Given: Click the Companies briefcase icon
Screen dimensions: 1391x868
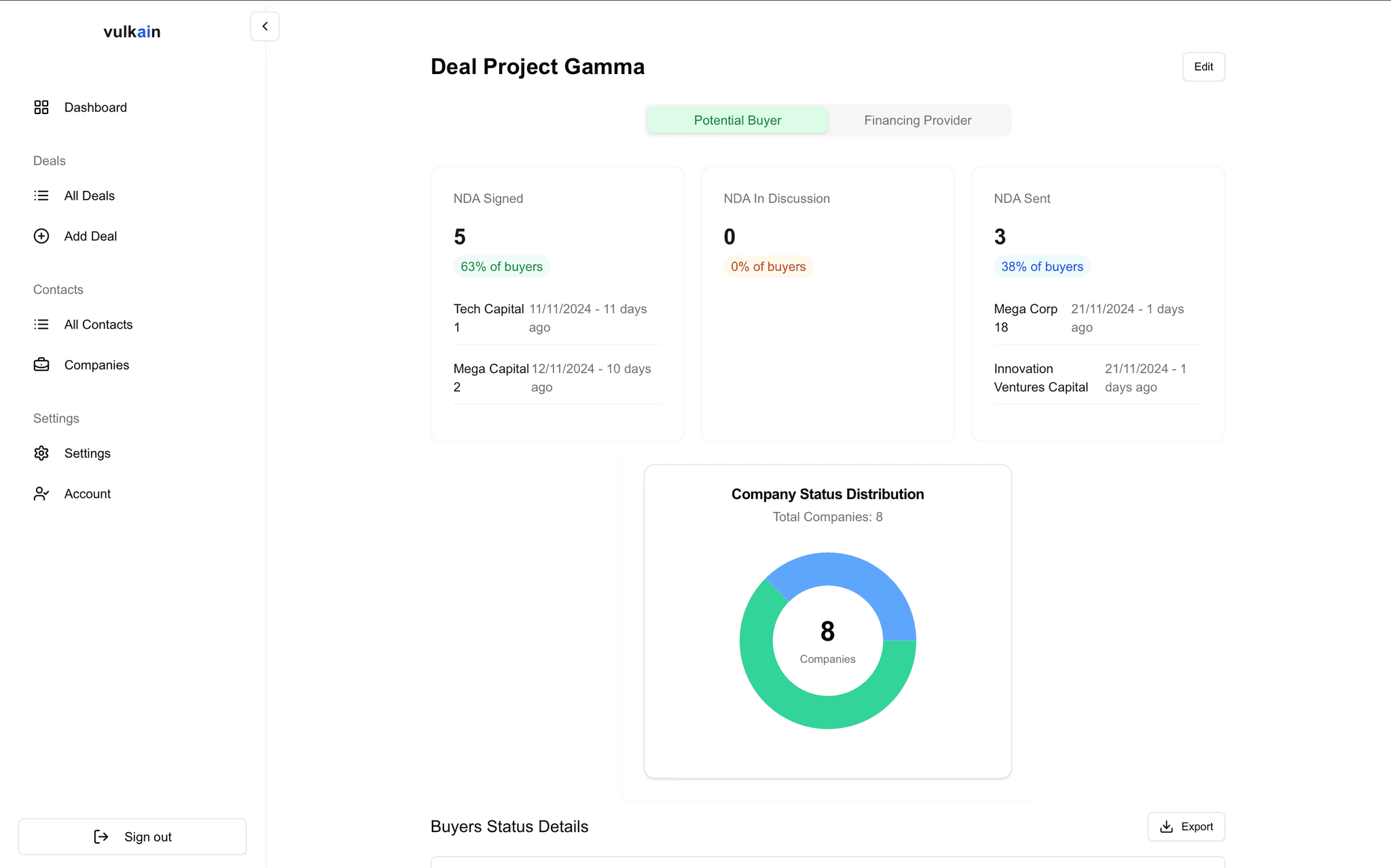Looking at the screenshot, I should (x=41, y=365).
